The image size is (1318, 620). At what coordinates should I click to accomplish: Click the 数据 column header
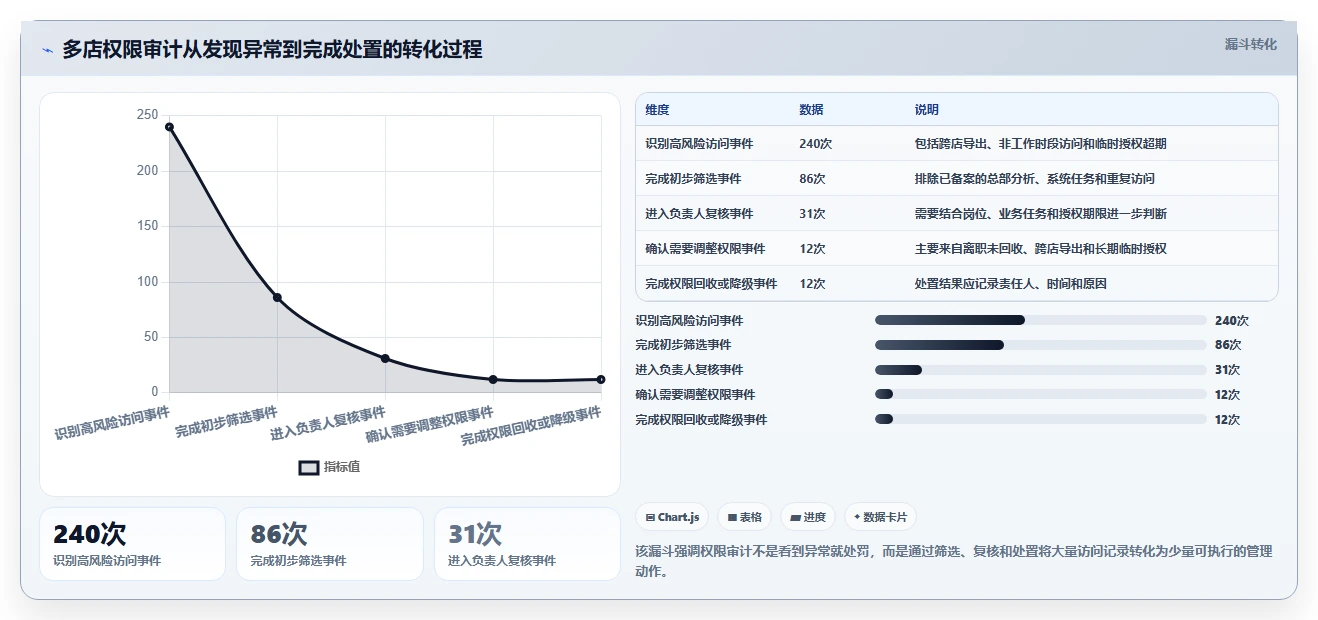[812, 110]
